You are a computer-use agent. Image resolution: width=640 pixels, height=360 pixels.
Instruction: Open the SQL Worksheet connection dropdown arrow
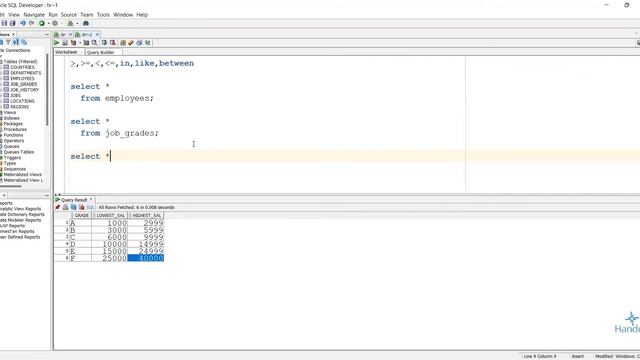(x=77, y=24)
